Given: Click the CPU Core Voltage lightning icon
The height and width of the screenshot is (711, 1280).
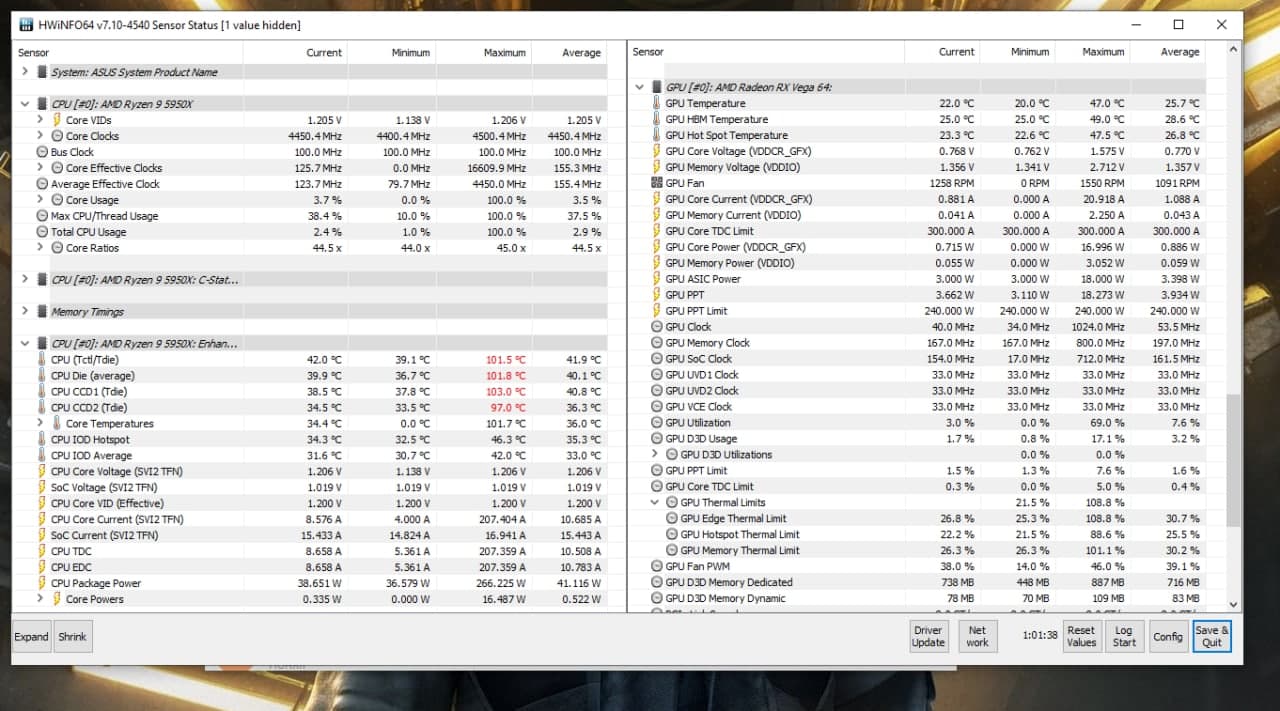Looking at the screenshot, I should 41,471.
